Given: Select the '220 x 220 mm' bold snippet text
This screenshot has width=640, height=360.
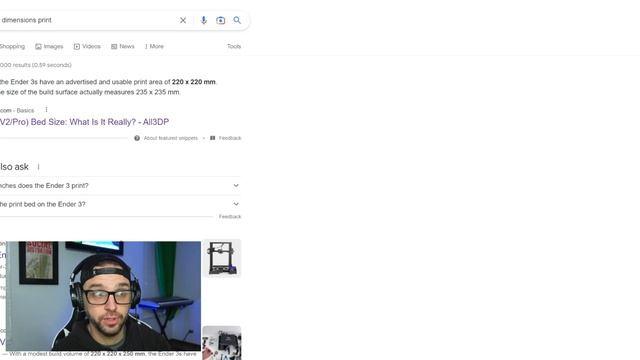Looking at the screenshot, I should tap(193, 82).
